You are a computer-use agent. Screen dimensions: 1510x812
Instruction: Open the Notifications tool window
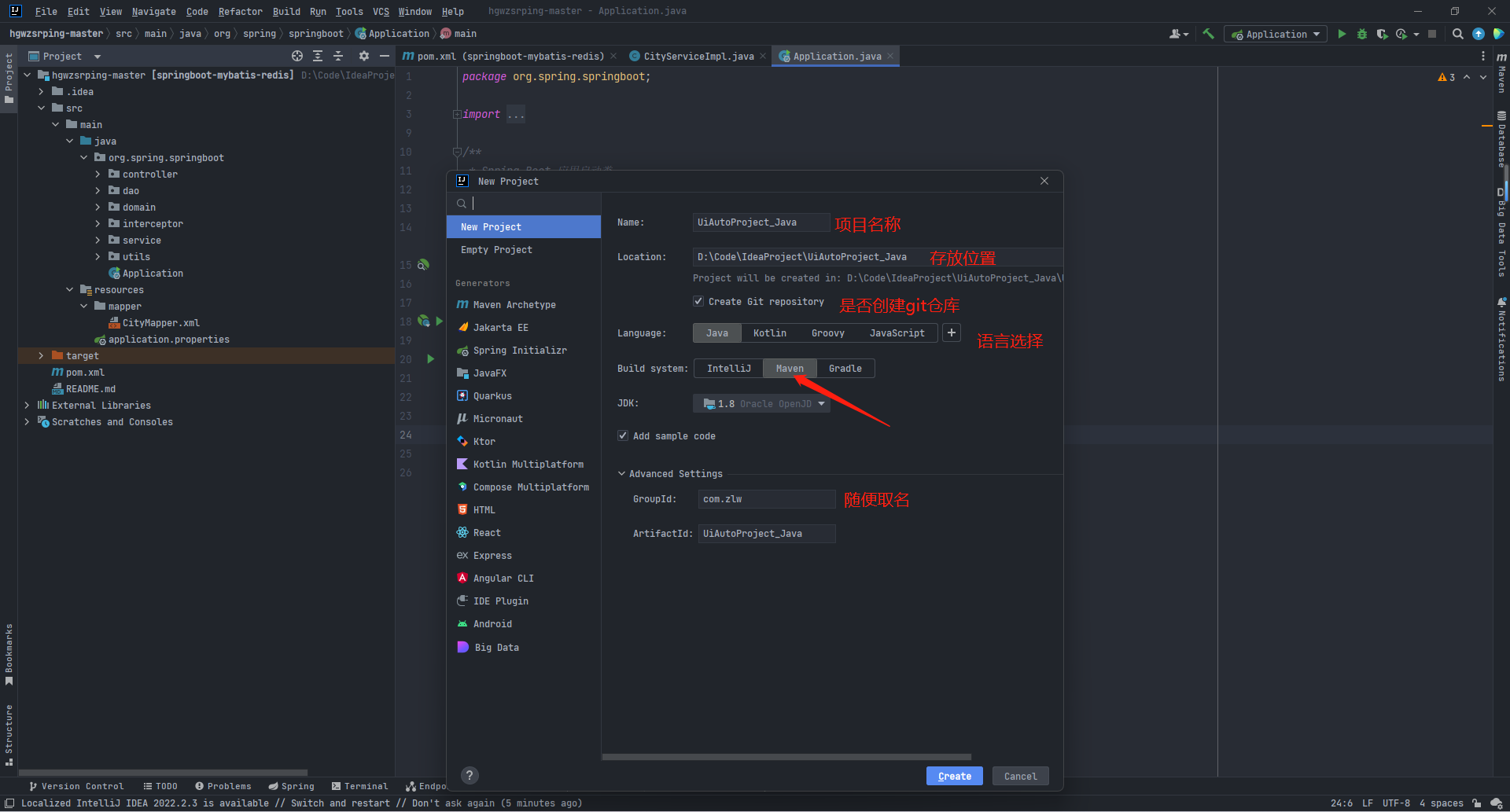pos(1501,339)
